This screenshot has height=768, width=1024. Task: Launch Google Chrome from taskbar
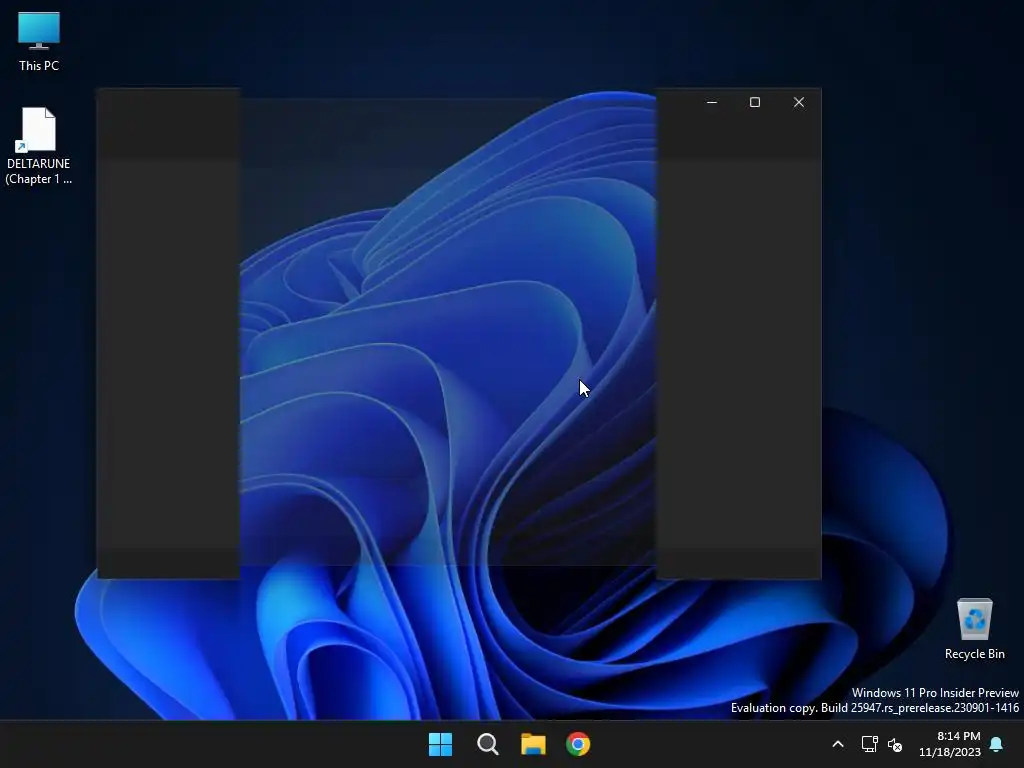[x=578, y=744]
